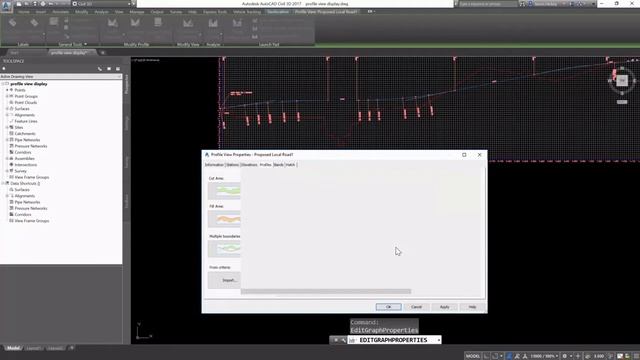This screenshot has height=360, width=640.
Task: Click the command line close icon
Action: 336,340
